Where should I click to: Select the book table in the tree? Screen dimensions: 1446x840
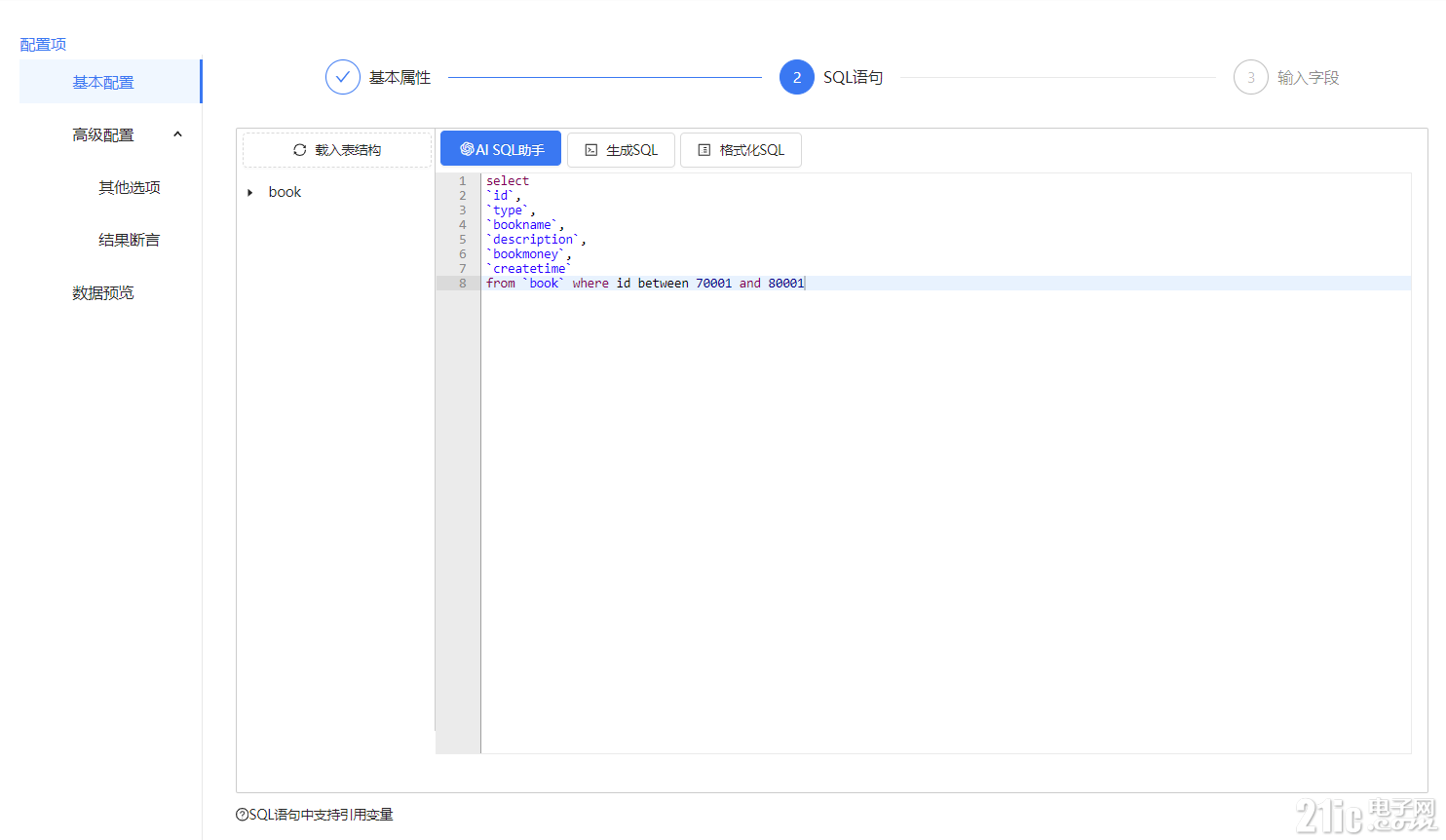coord(285,192)
